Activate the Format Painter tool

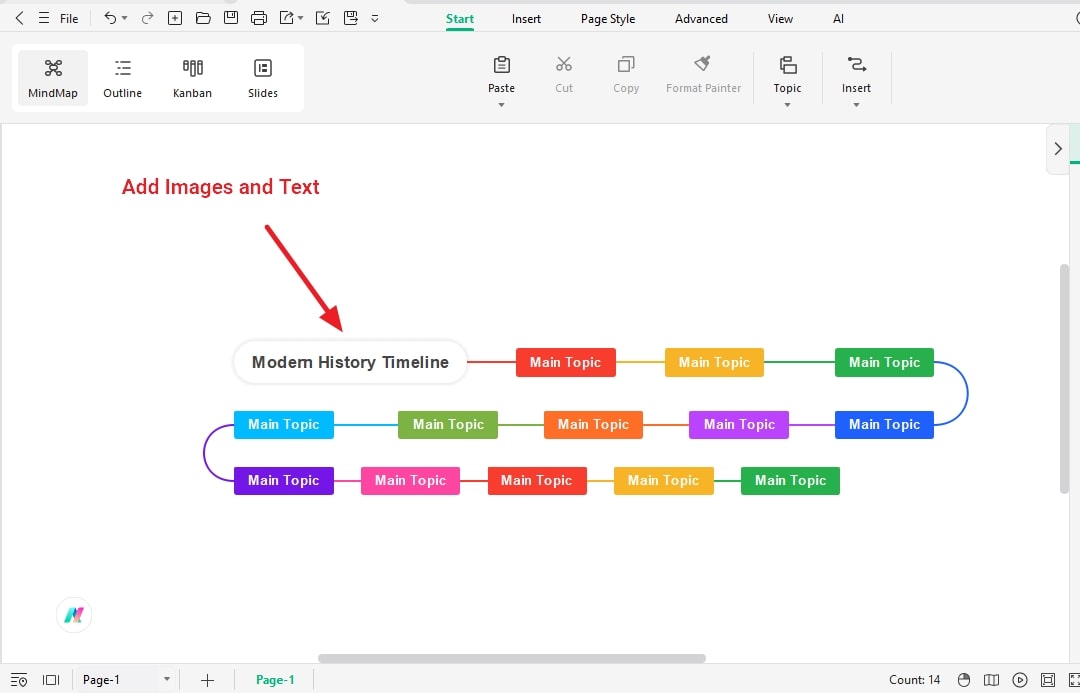pos(703,74)
